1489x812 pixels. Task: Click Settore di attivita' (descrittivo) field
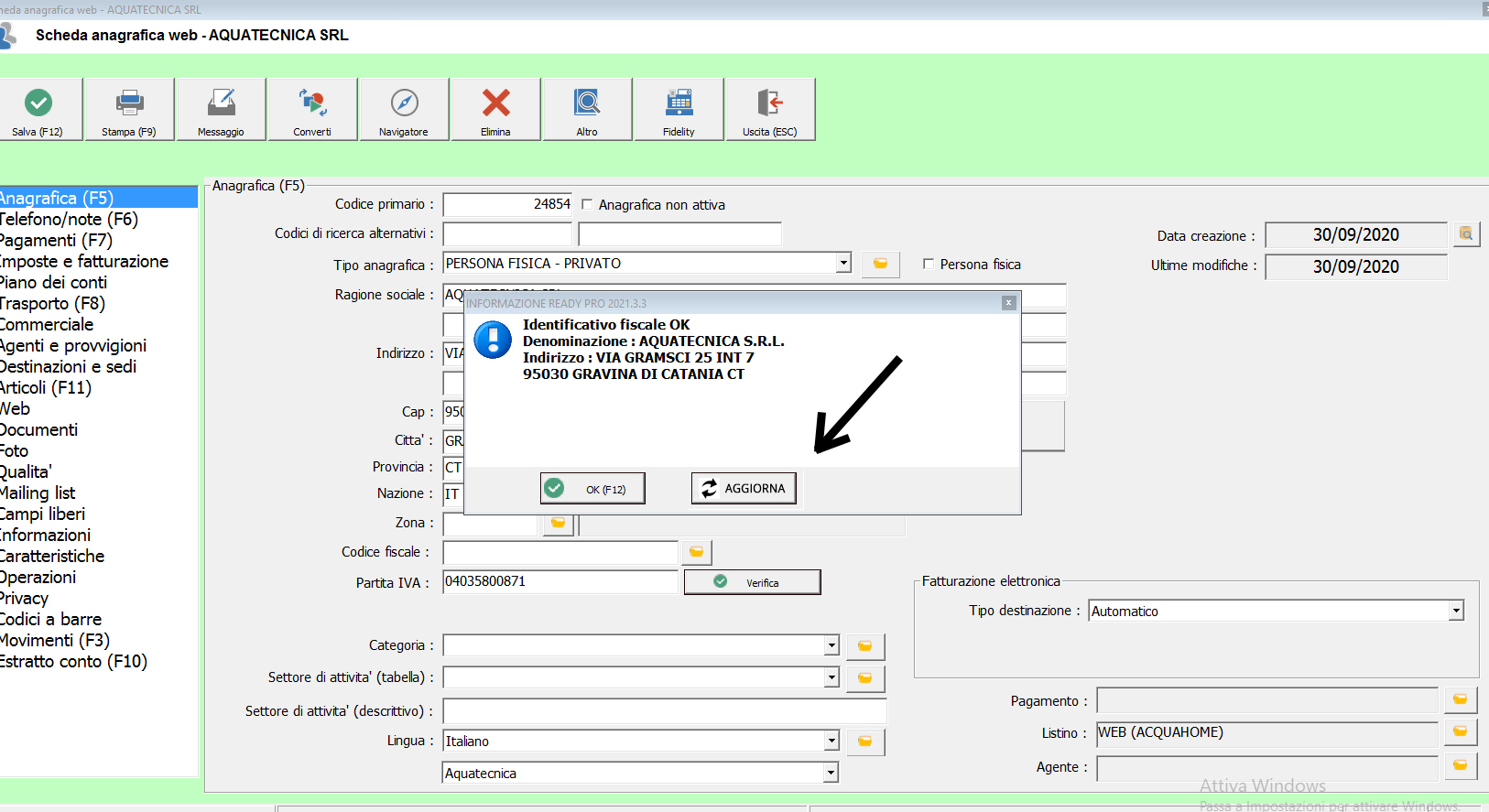point(665,710)
